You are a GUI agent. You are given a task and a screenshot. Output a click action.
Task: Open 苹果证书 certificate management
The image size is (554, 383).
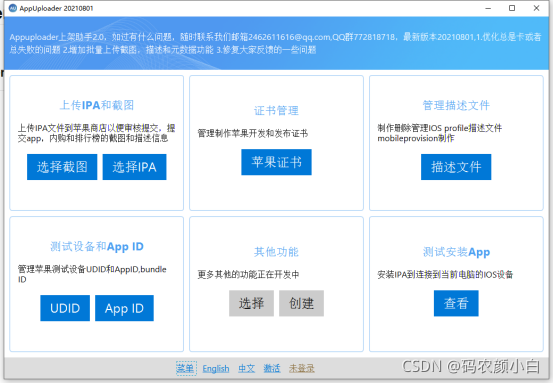pyautogui.click(x=276, y=162)
